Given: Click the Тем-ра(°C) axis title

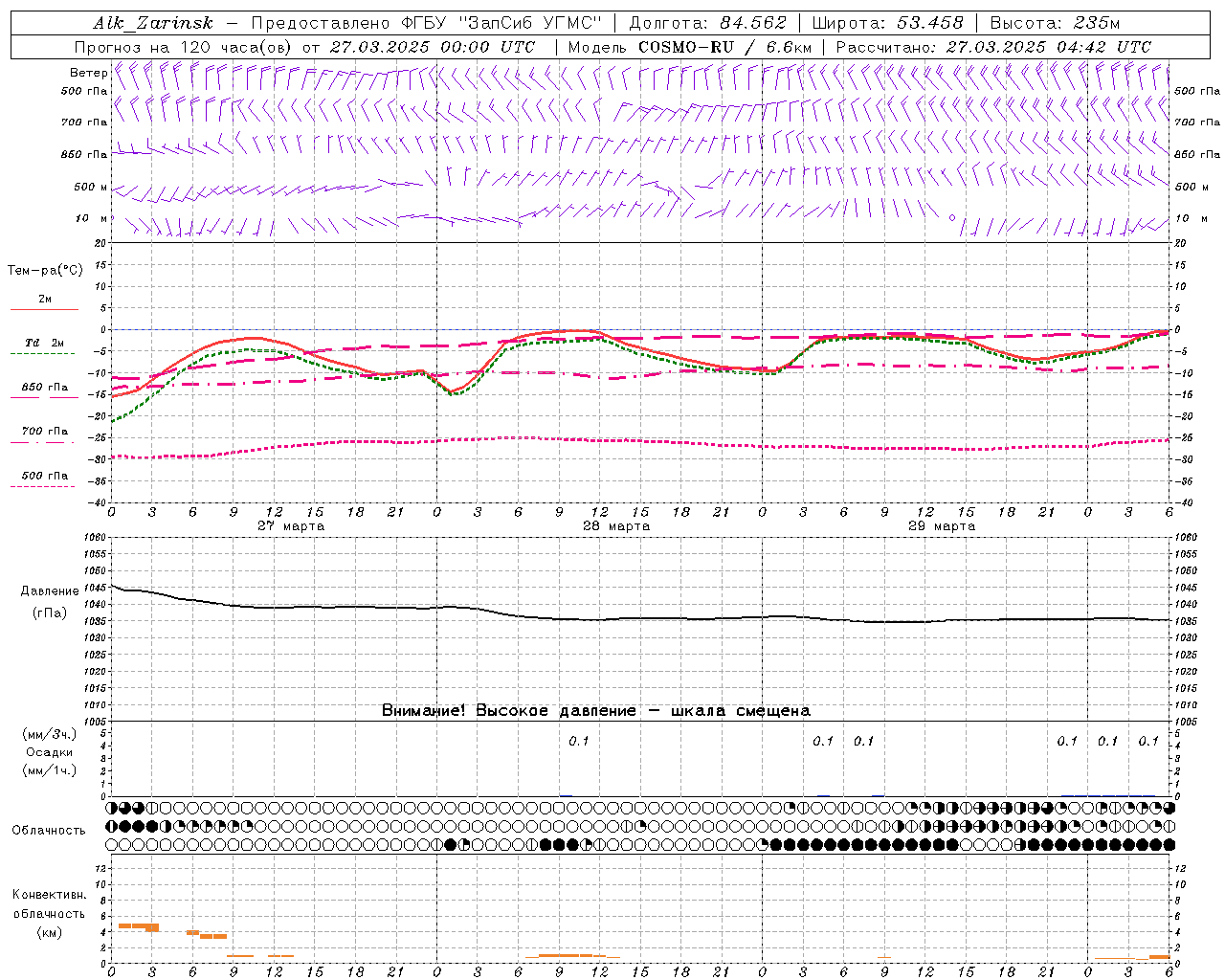Looking at the screenshot, I should [x=45, y=271].
